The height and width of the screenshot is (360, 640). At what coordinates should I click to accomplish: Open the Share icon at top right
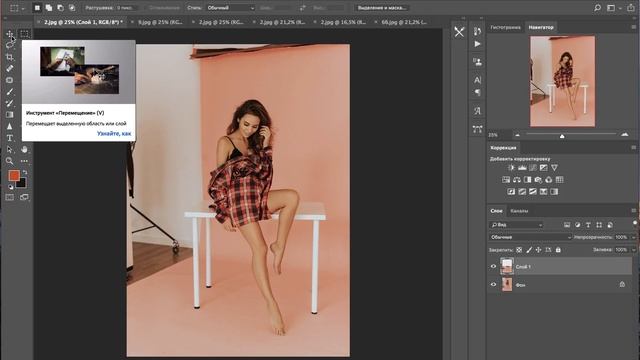pyautogui.click(x=631, y=8)
